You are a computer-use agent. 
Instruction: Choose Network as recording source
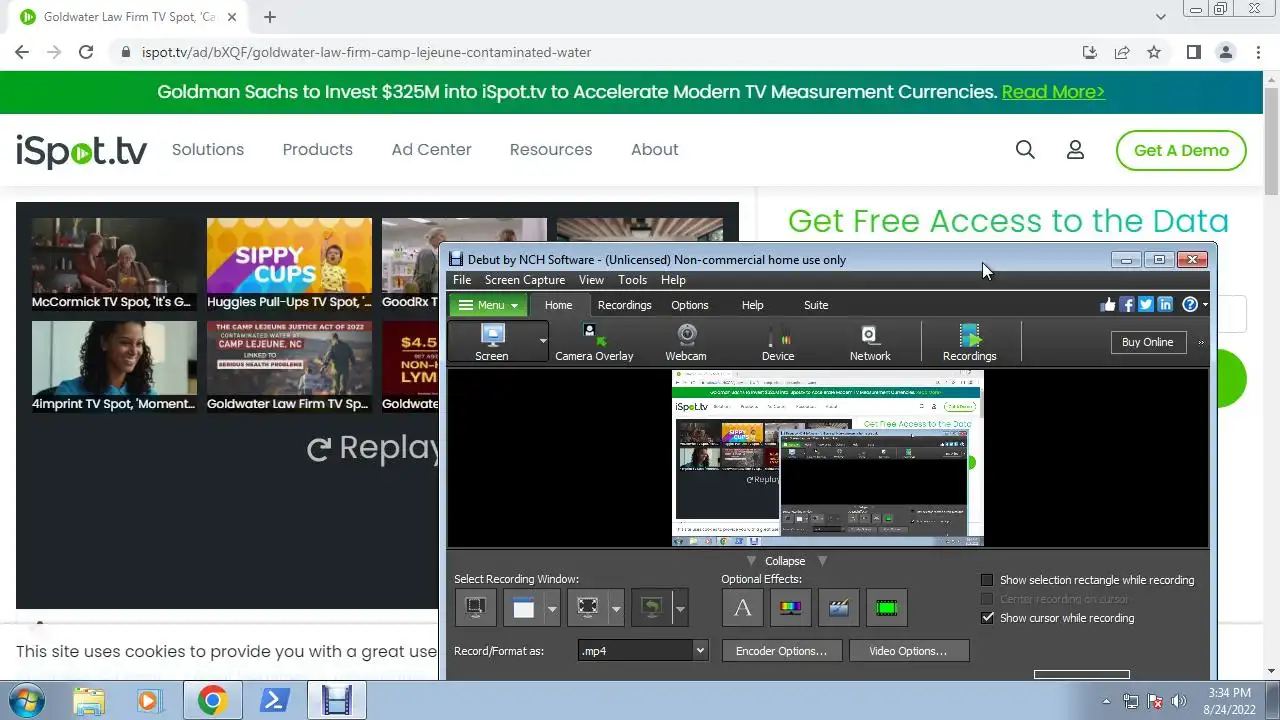coord(870,342)
